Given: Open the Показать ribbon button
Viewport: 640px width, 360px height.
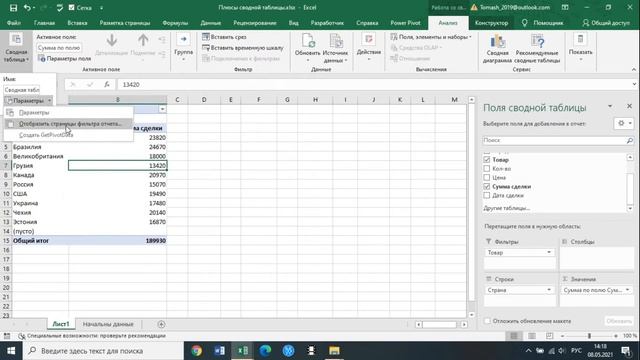Looking at the screenshot, I should (x=580, y=48).
